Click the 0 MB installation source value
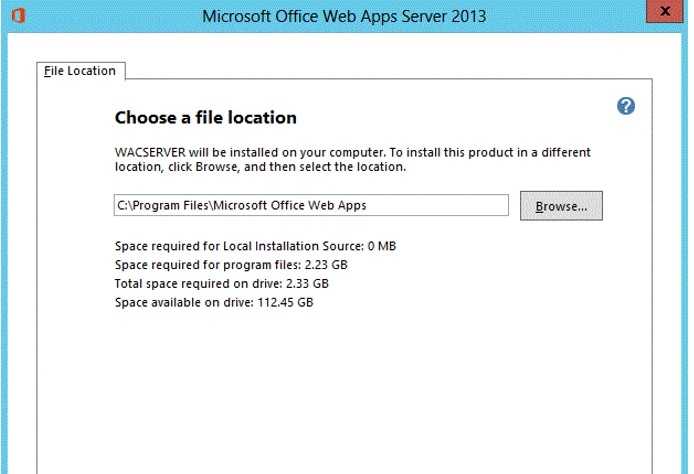694x474 pixels. 383,246
